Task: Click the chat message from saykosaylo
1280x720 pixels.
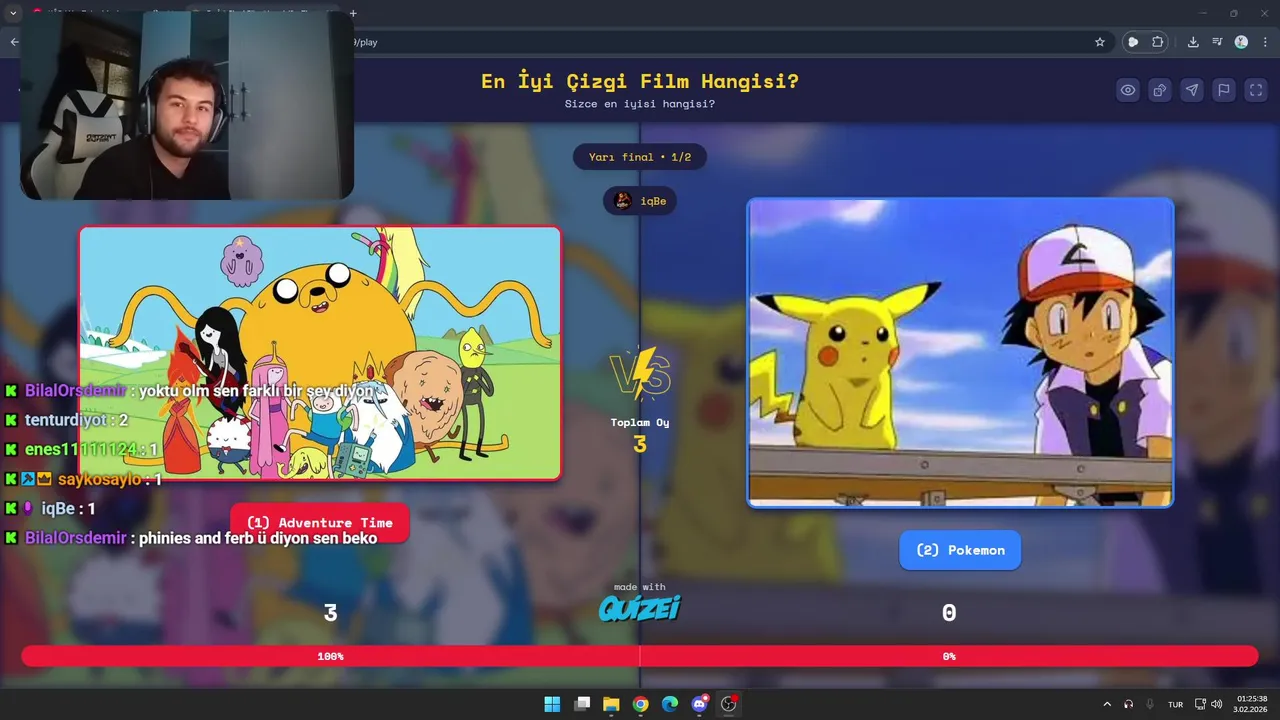Action: coord(83,479)
